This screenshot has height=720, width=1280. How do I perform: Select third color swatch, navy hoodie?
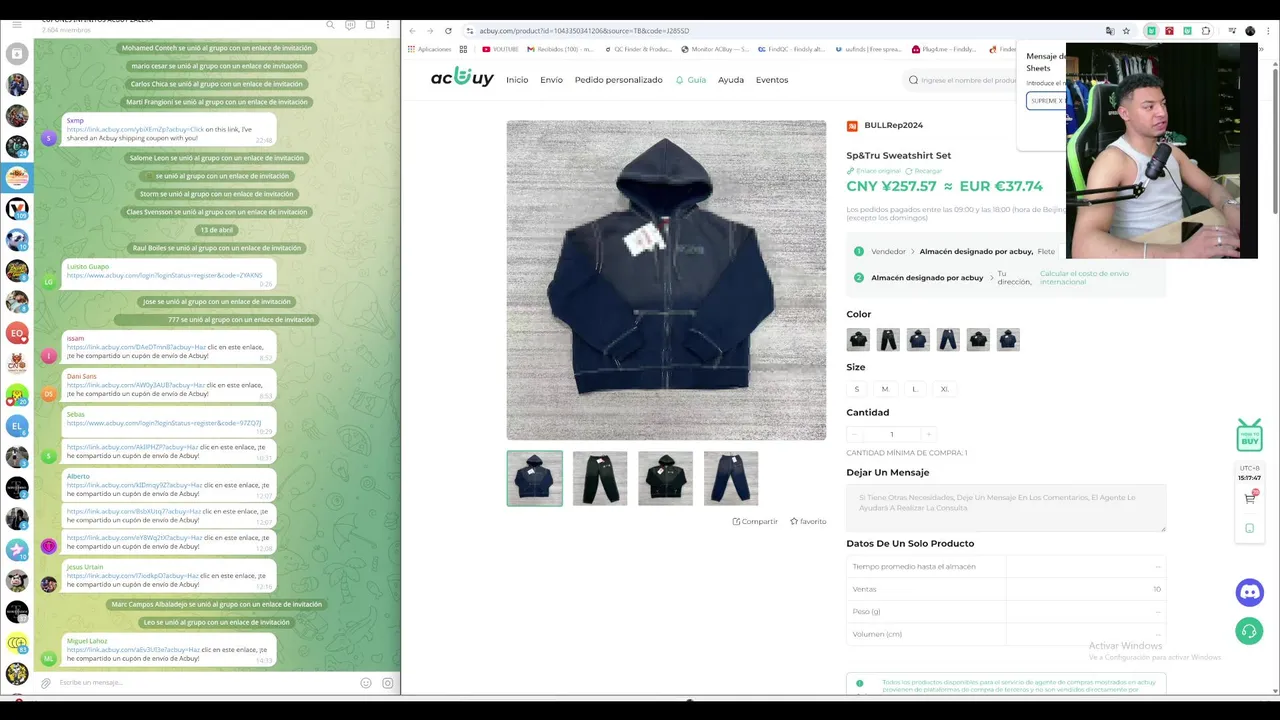[x=918, y=340]
